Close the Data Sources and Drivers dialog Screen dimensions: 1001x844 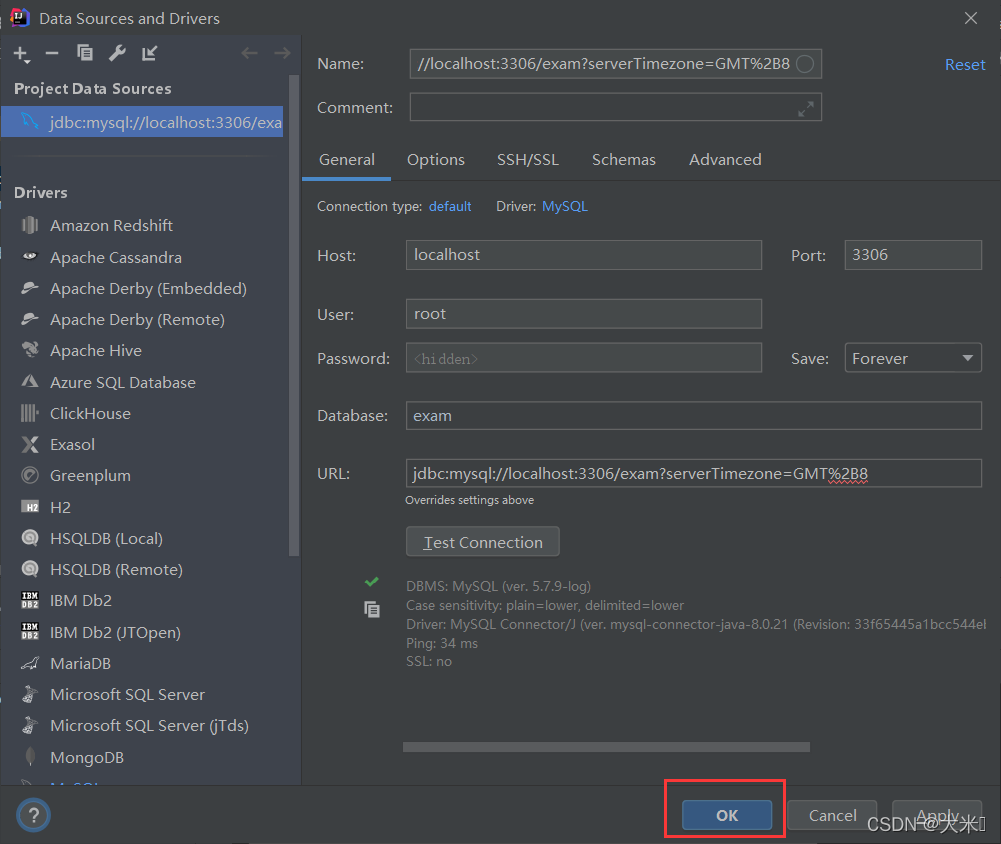(970, 19)
